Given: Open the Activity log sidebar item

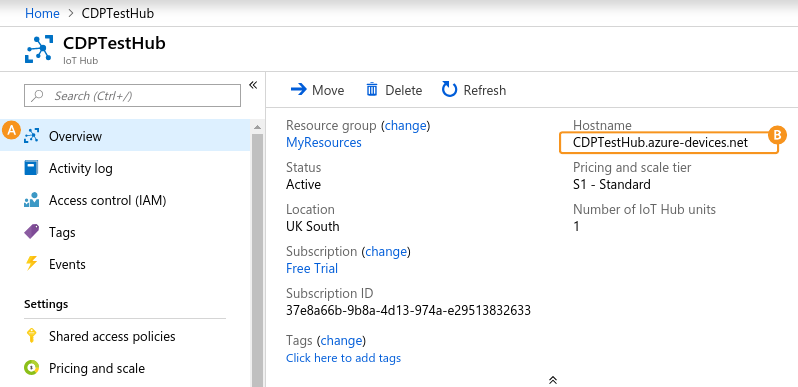Looking at the screenshot, I should pos(125,169).
